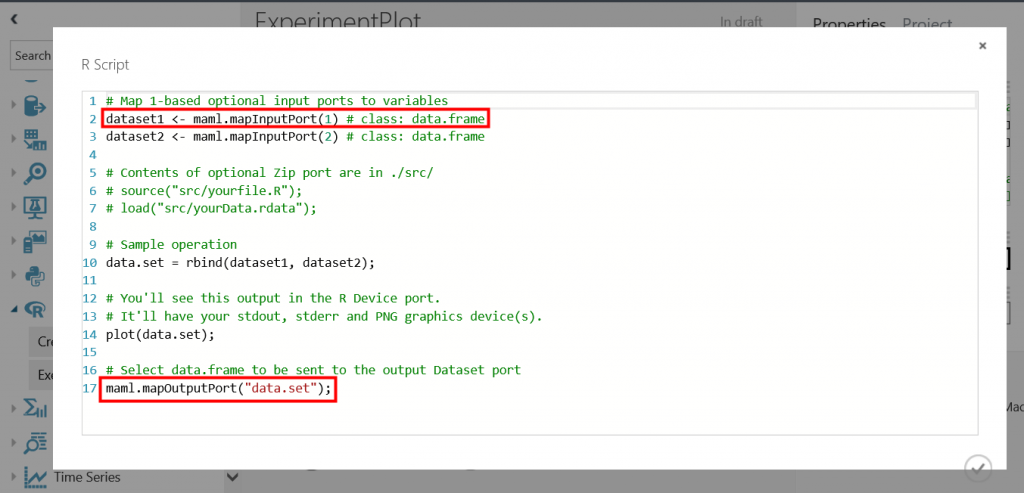Expand the Python Language Modules arrow
Viewport: 1024px width, 493px height.
tap(14, 276)
